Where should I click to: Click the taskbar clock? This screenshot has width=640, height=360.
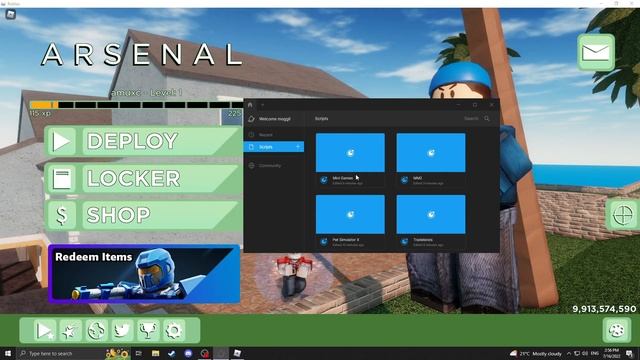[611, 353]
